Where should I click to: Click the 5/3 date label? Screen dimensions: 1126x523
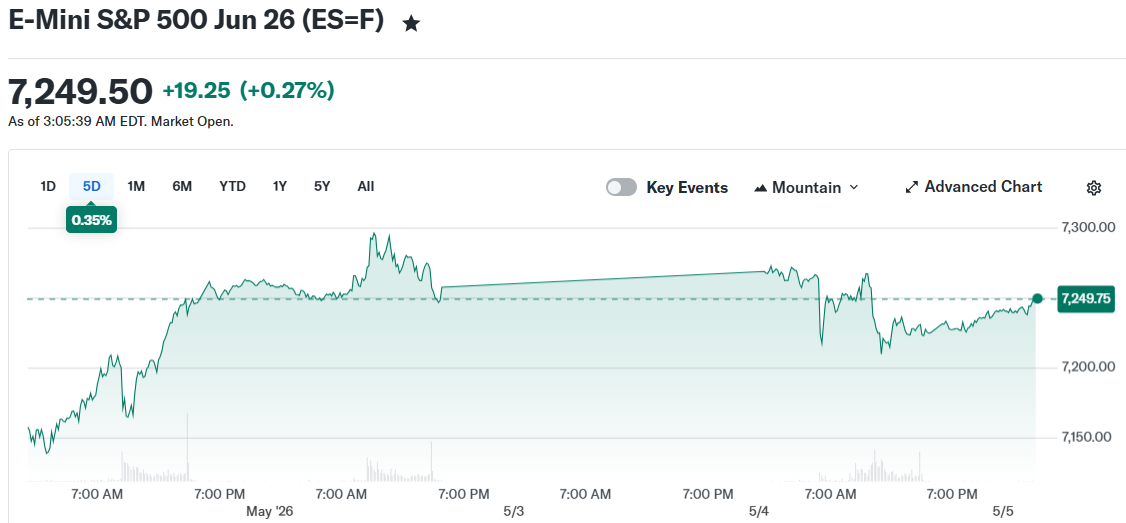[x=513, y=512]
